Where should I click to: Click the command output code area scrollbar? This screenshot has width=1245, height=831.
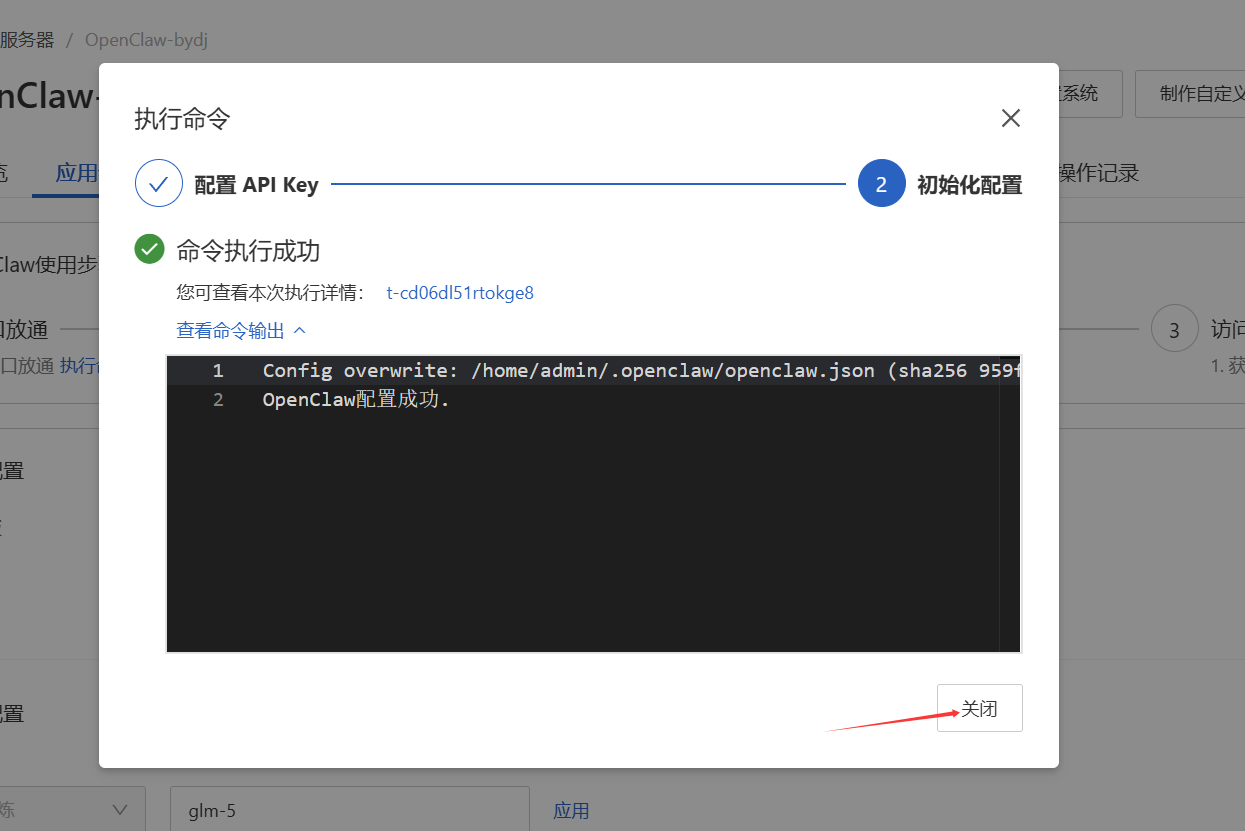pos(1009,504)
